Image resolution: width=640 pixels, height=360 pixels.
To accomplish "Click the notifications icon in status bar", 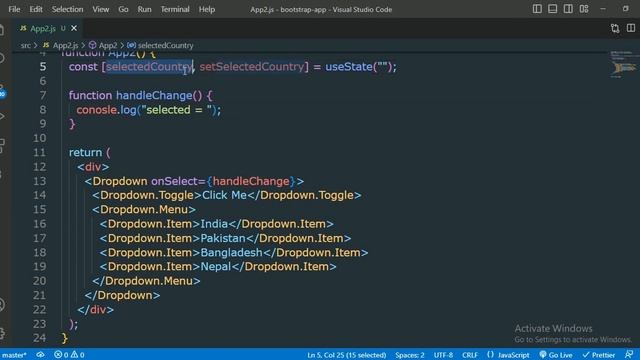I will point(629,354).
